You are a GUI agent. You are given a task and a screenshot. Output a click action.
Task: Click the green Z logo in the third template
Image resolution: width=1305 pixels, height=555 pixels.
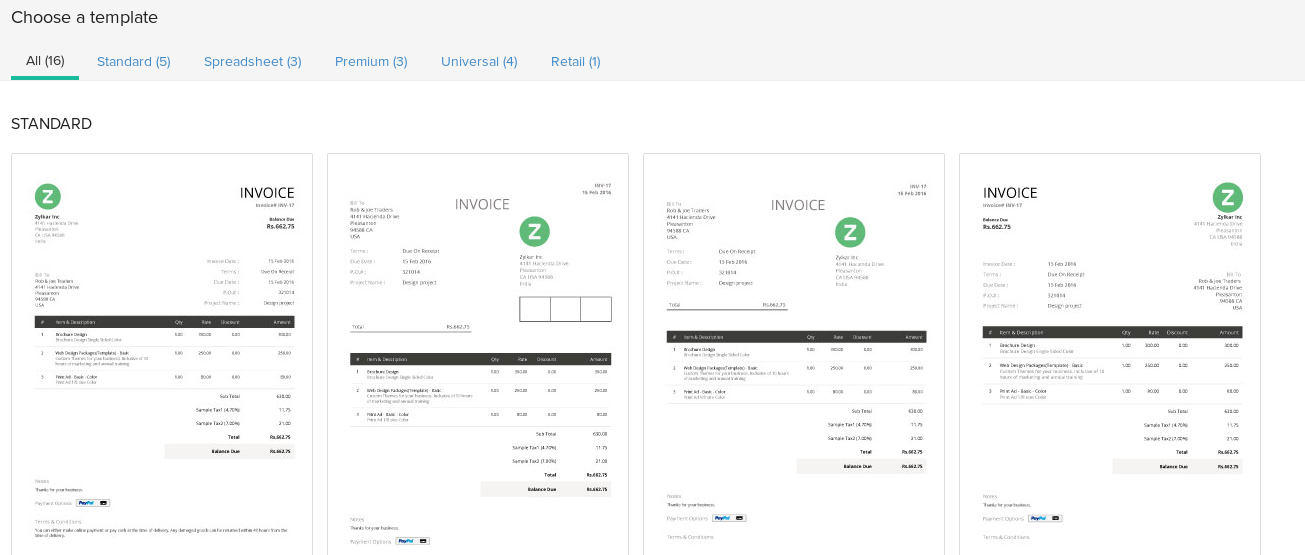850,233
